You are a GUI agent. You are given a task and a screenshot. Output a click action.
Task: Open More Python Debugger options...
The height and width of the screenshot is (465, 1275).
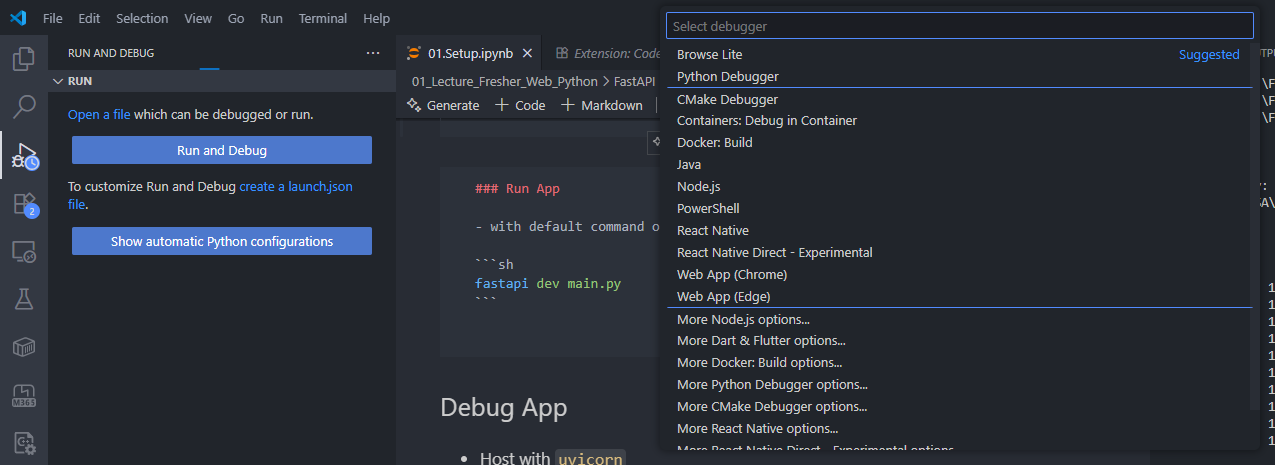point(959,385)
